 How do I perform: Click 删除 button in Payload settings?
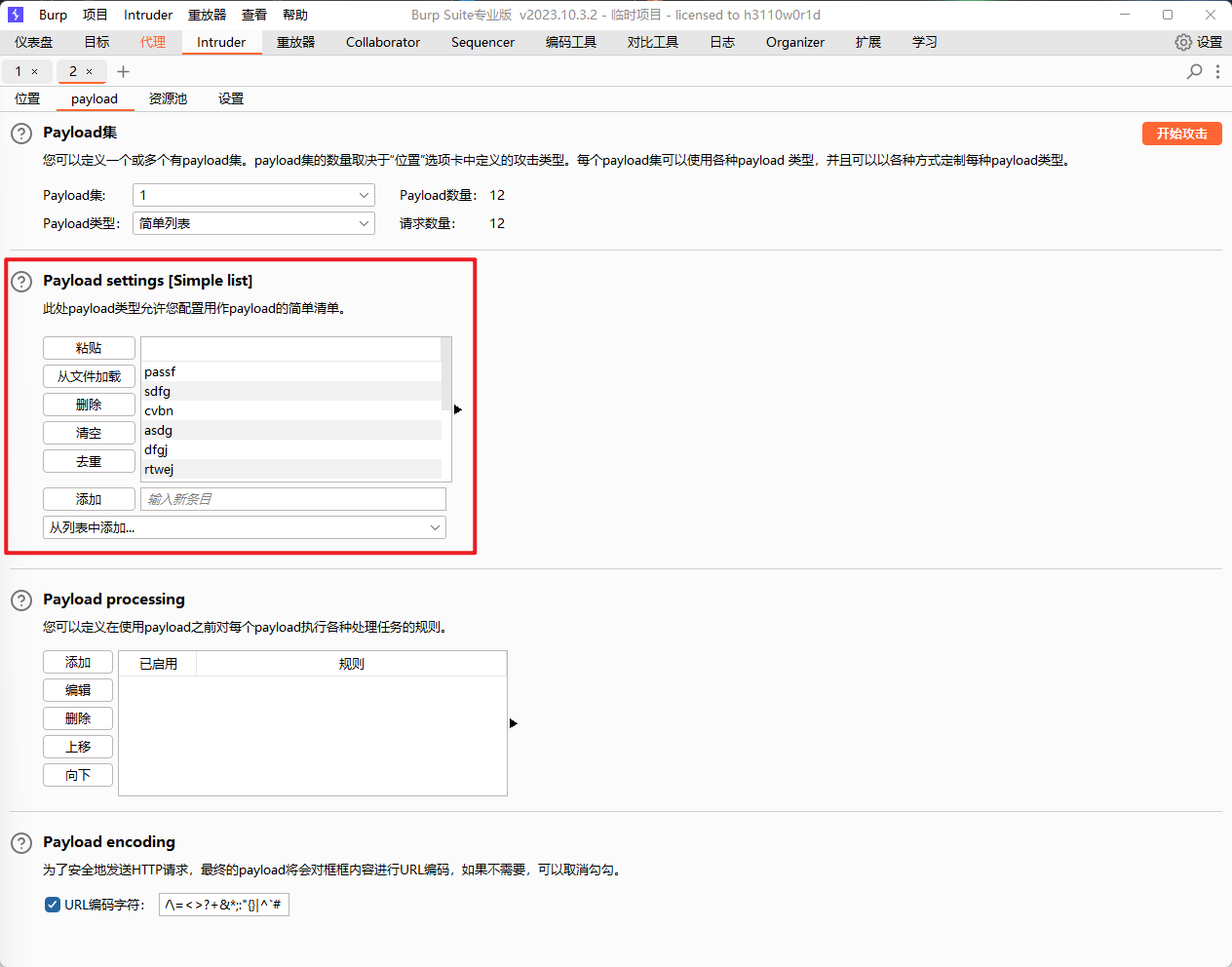coord(89,405)
